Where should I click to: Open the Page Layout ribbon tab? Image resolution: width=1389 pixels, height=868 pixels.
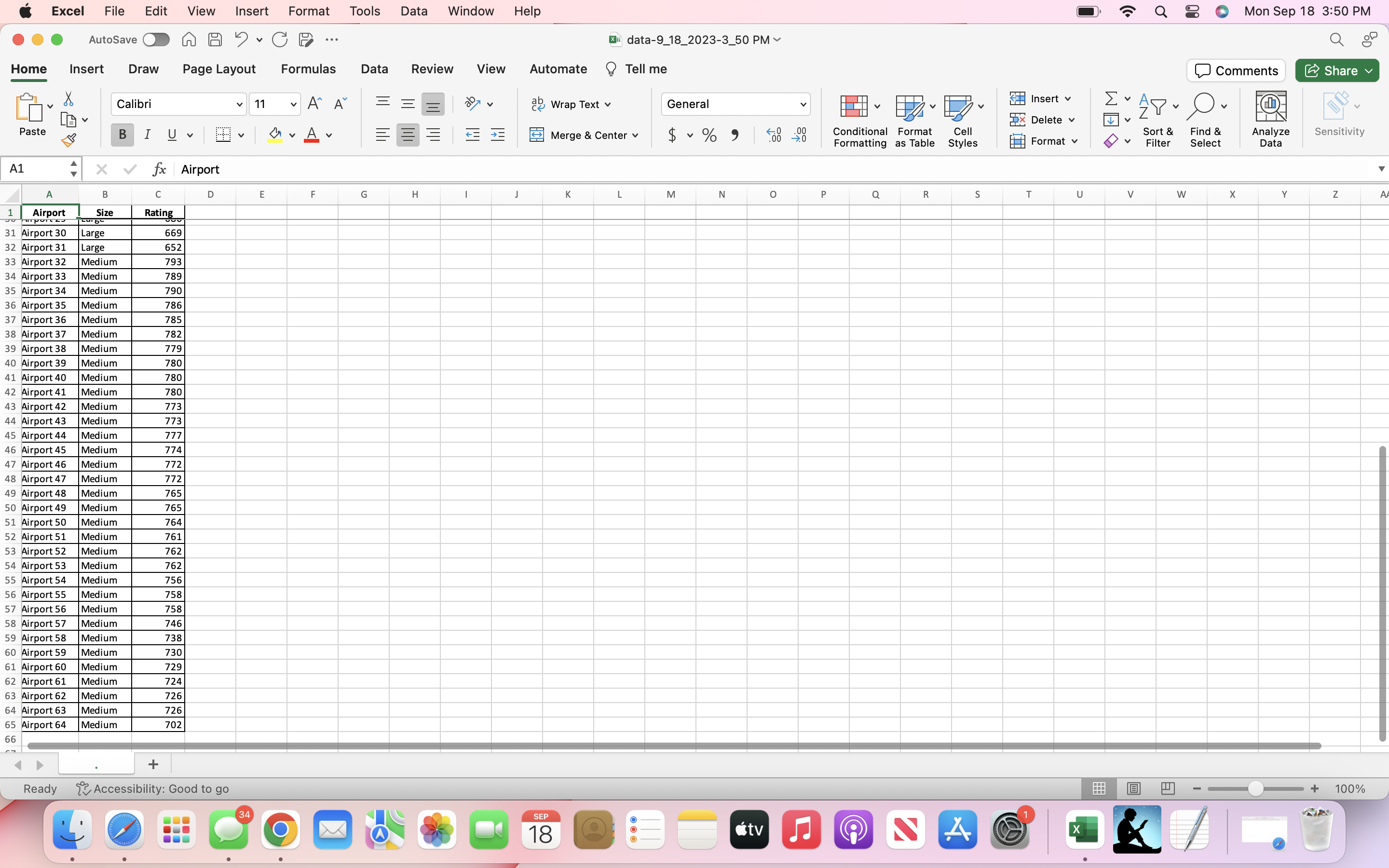[218, 69]
